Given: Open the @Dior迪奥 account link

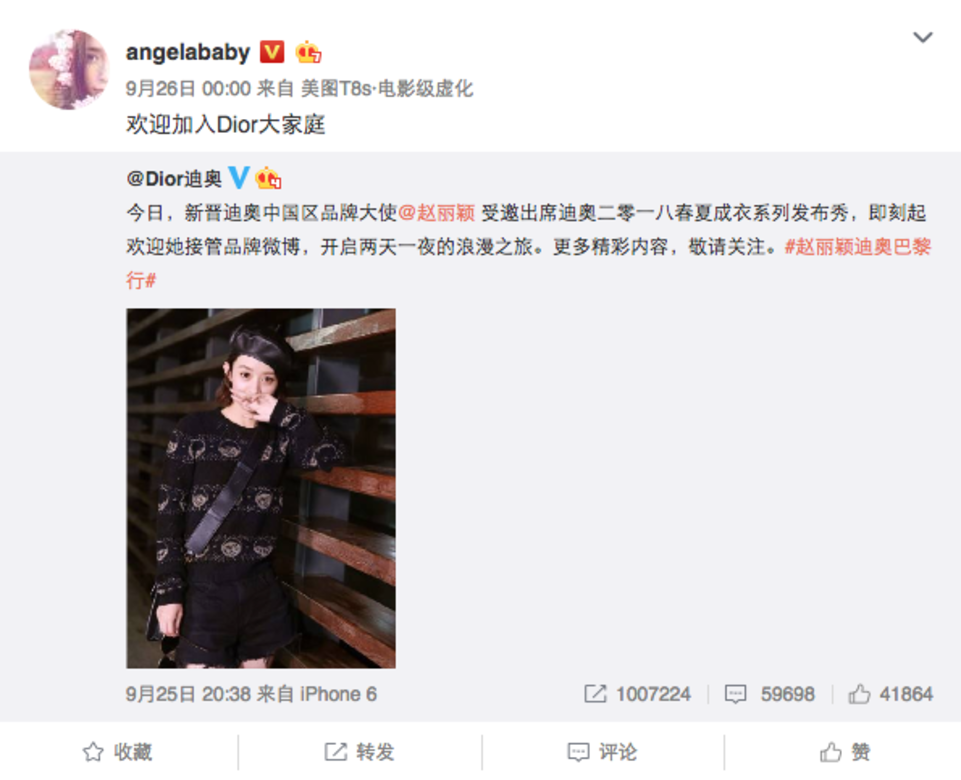Looking at the screenshot, I should point(174,178).
